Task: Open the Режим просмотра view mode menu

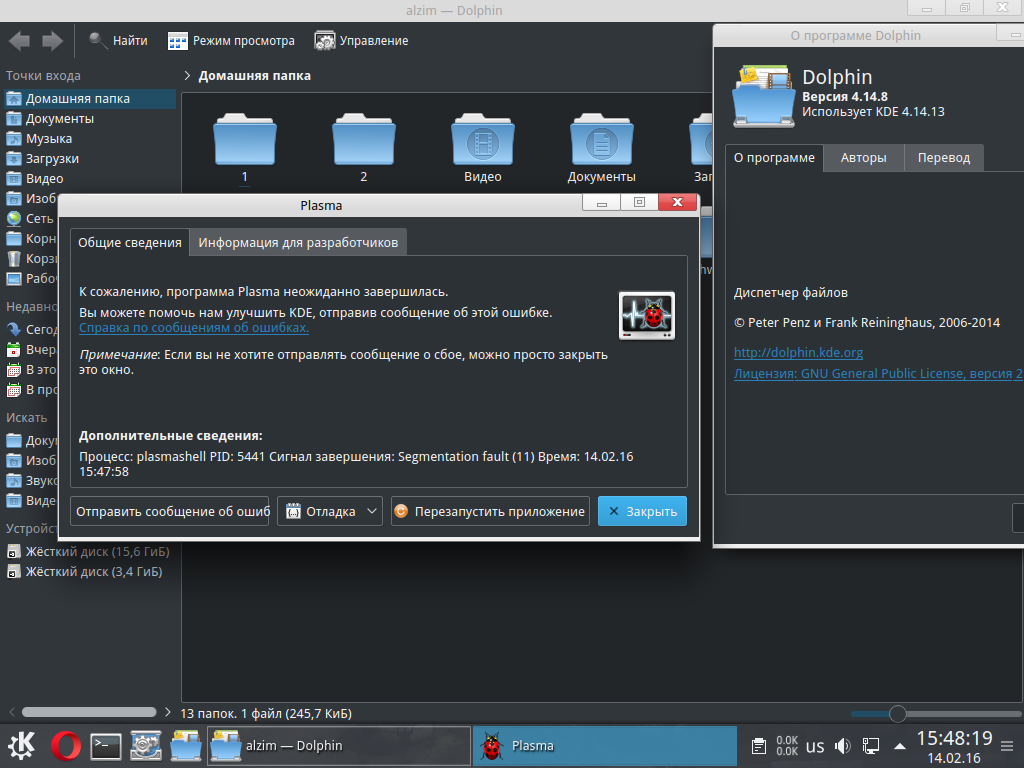Action: click(231, 40)
